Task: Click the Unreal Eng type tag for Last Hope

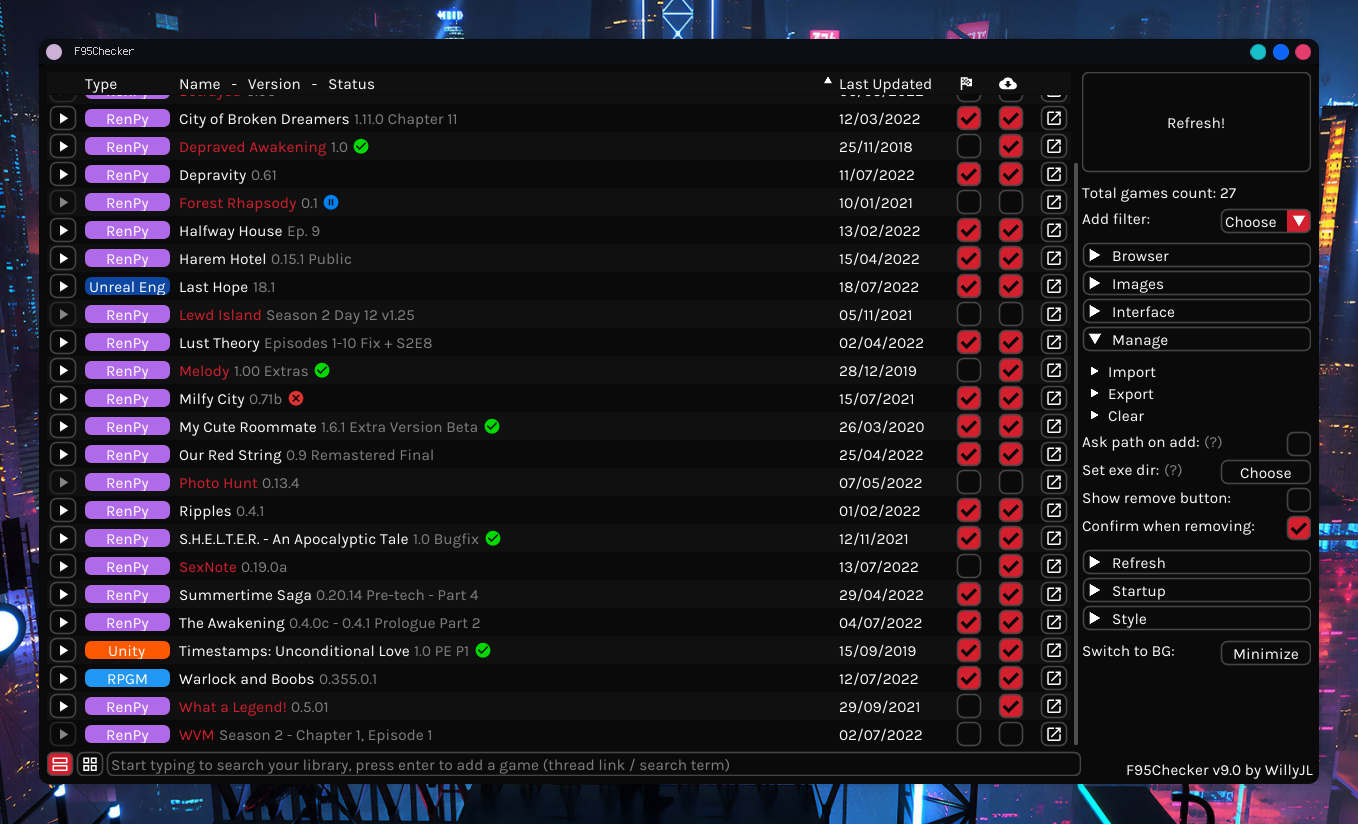Action: click(x=127, y=287)
